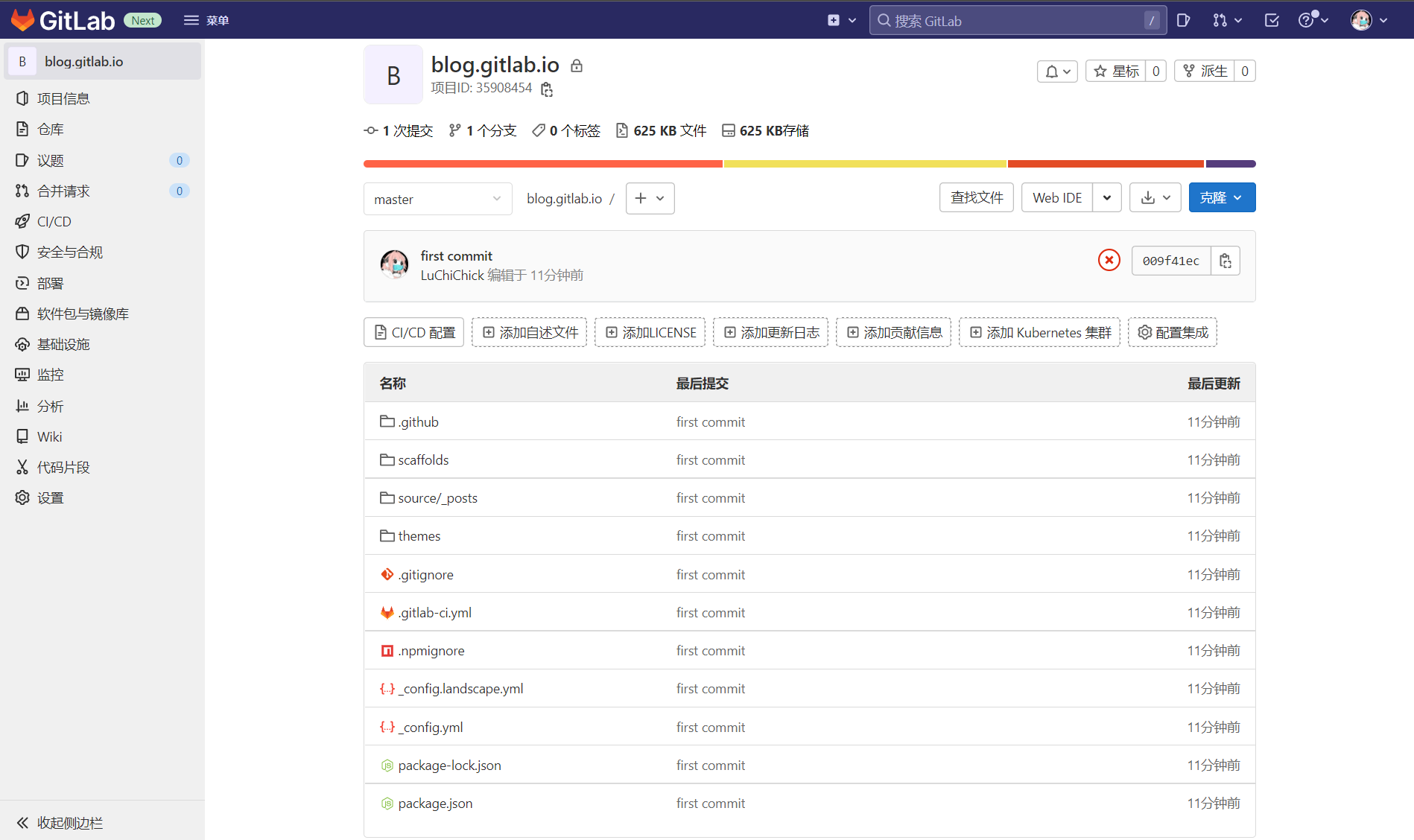Viewport: 1414px width, 840px height.
Task: Click the GitLab fox logo
Action: click(x=22, y=20)
